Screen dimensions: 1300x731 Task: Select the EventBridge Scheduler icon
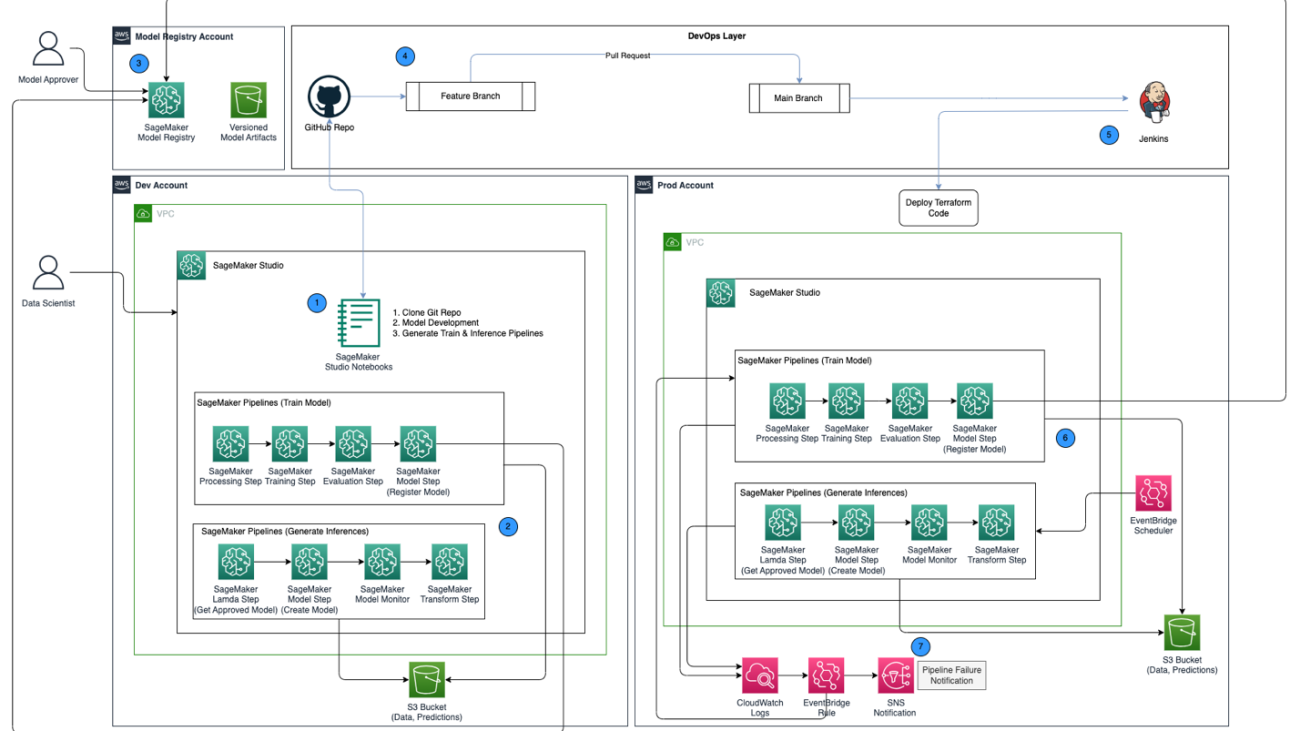pyautogui.click(x=1153, y=494)
